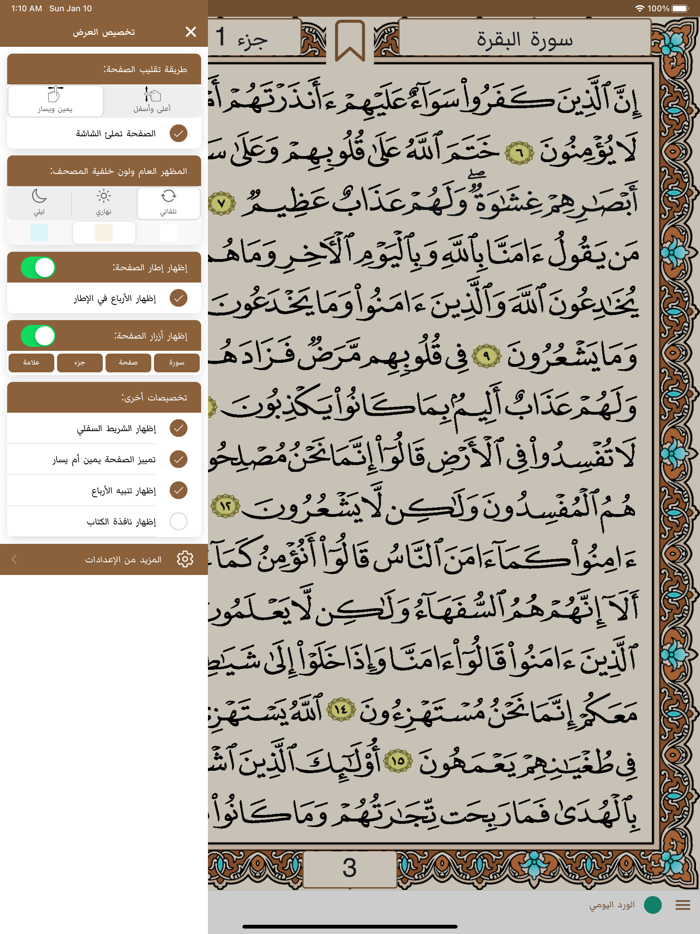
Task: Tap ayah marker ٧ in the text
Action: pyautogui.click(x=222, y=203)
